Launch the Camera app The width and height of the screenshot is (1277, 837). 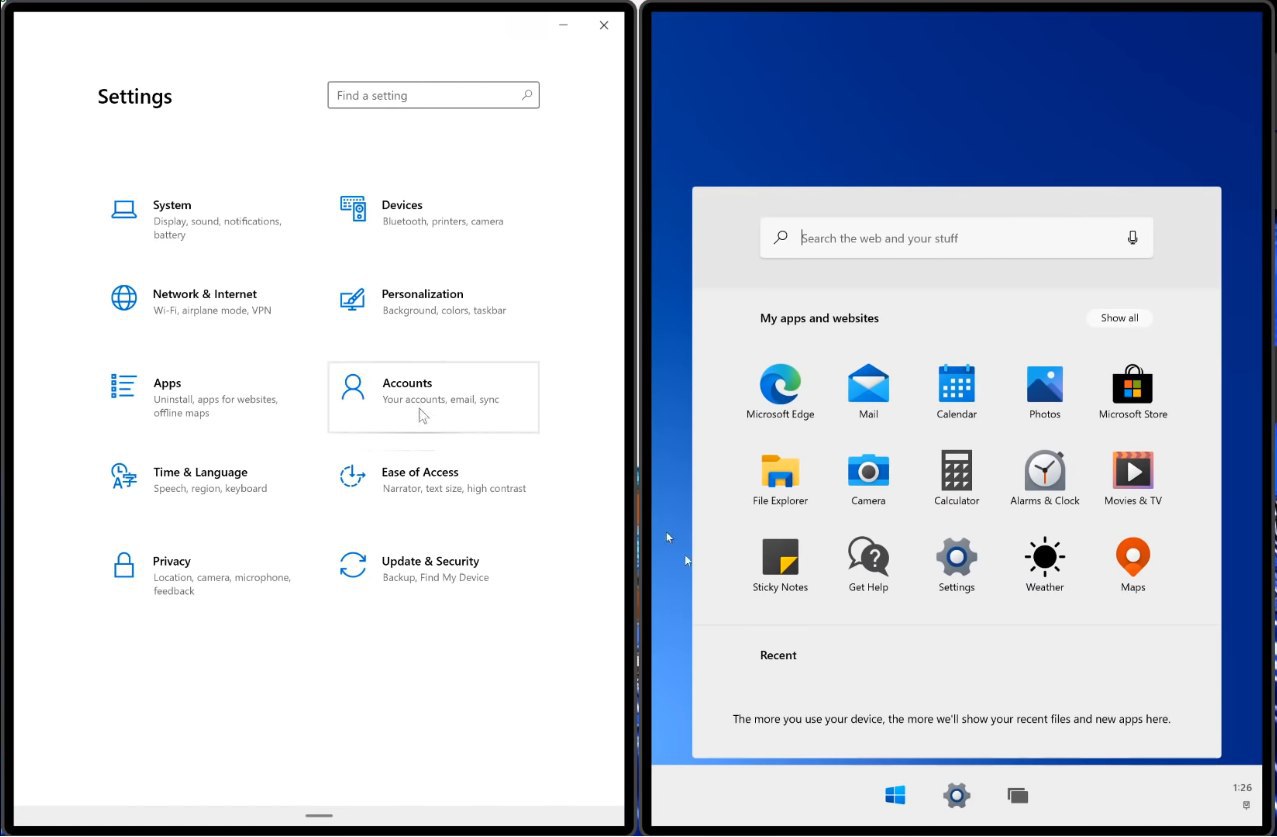click(868, 478)
